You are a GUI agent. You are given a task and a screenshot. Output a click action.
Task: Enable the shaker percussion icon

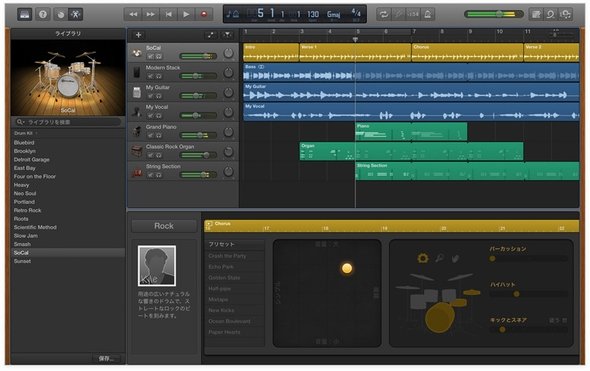[439, 258]
